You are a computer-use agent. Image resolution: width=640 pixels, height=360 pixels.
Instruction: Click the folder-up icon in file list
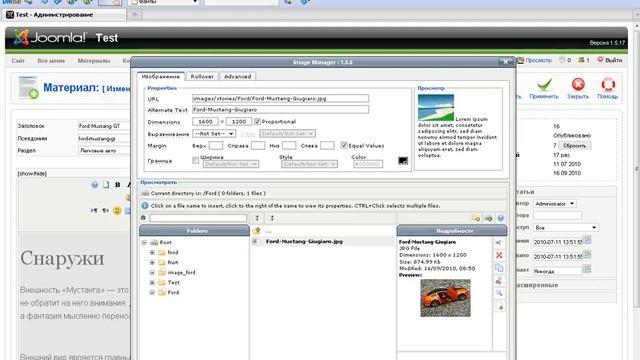tap(256, 231)
